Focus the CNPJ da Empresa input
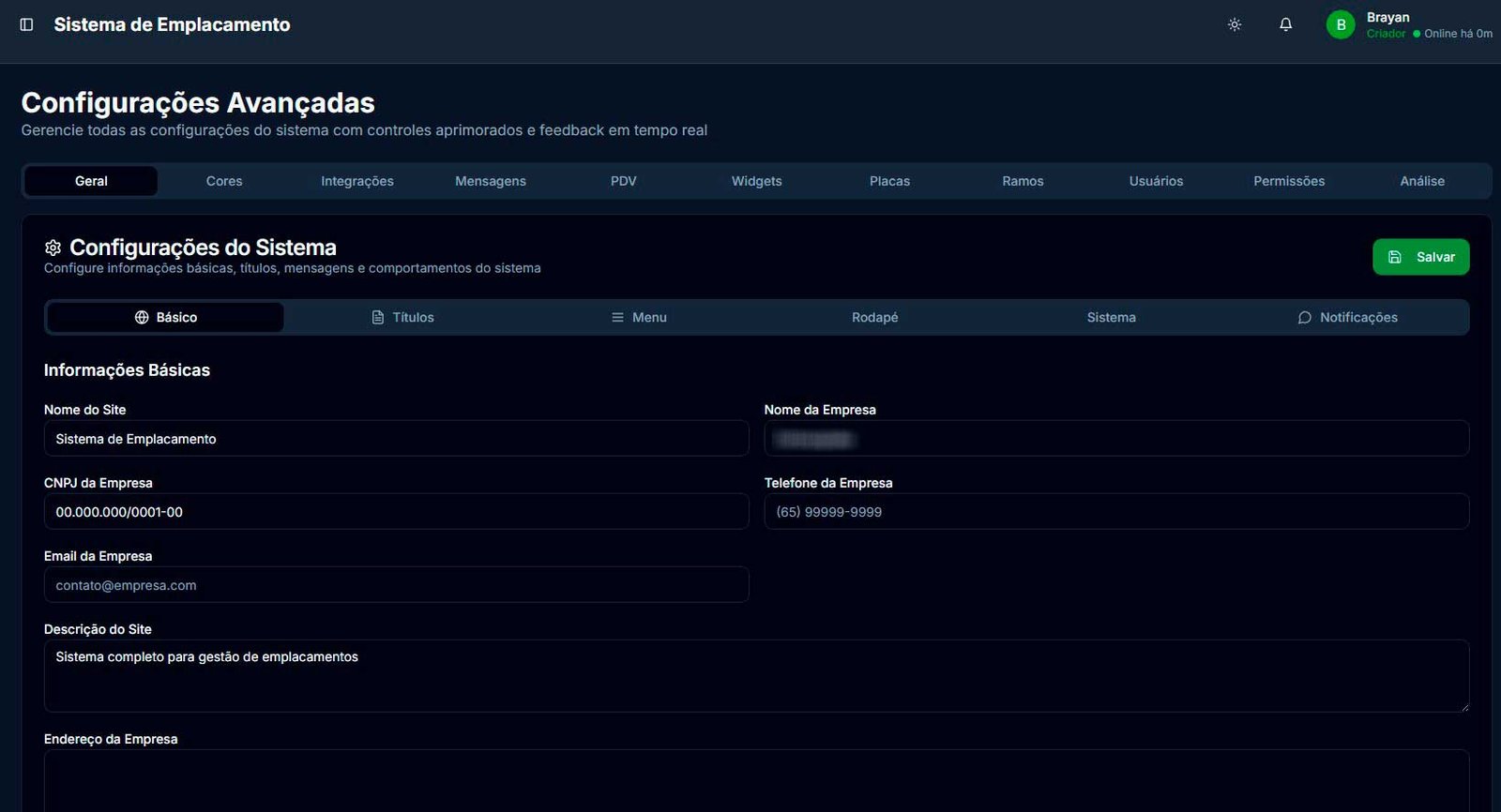Screen dimensions: 1501x812 pos(396,512)
